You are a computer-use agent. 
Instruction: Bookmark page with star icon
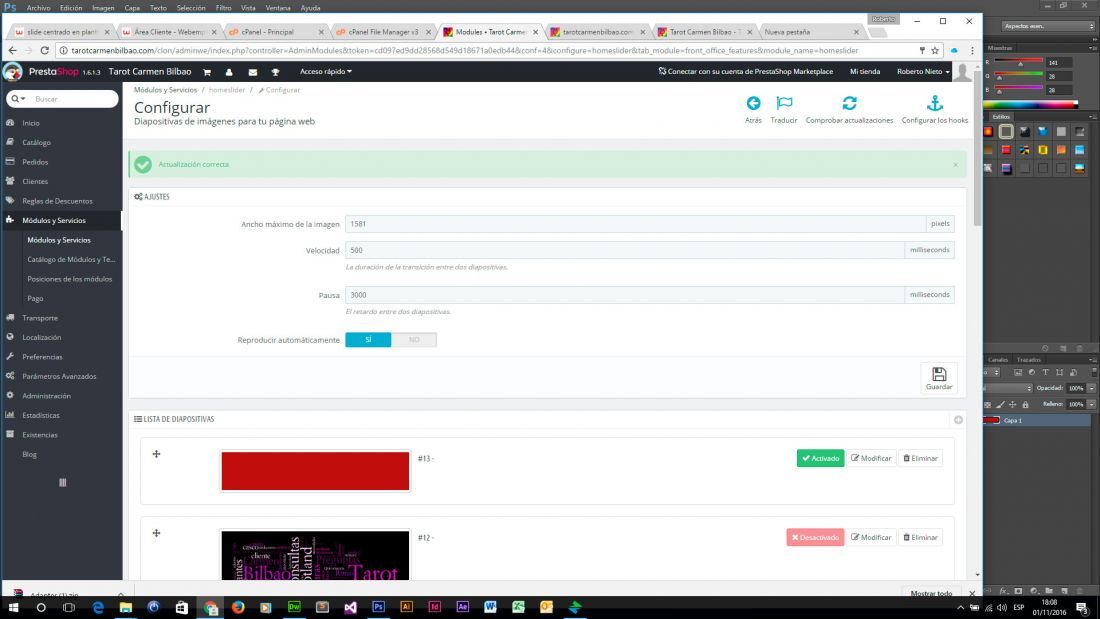coord(935,51)
